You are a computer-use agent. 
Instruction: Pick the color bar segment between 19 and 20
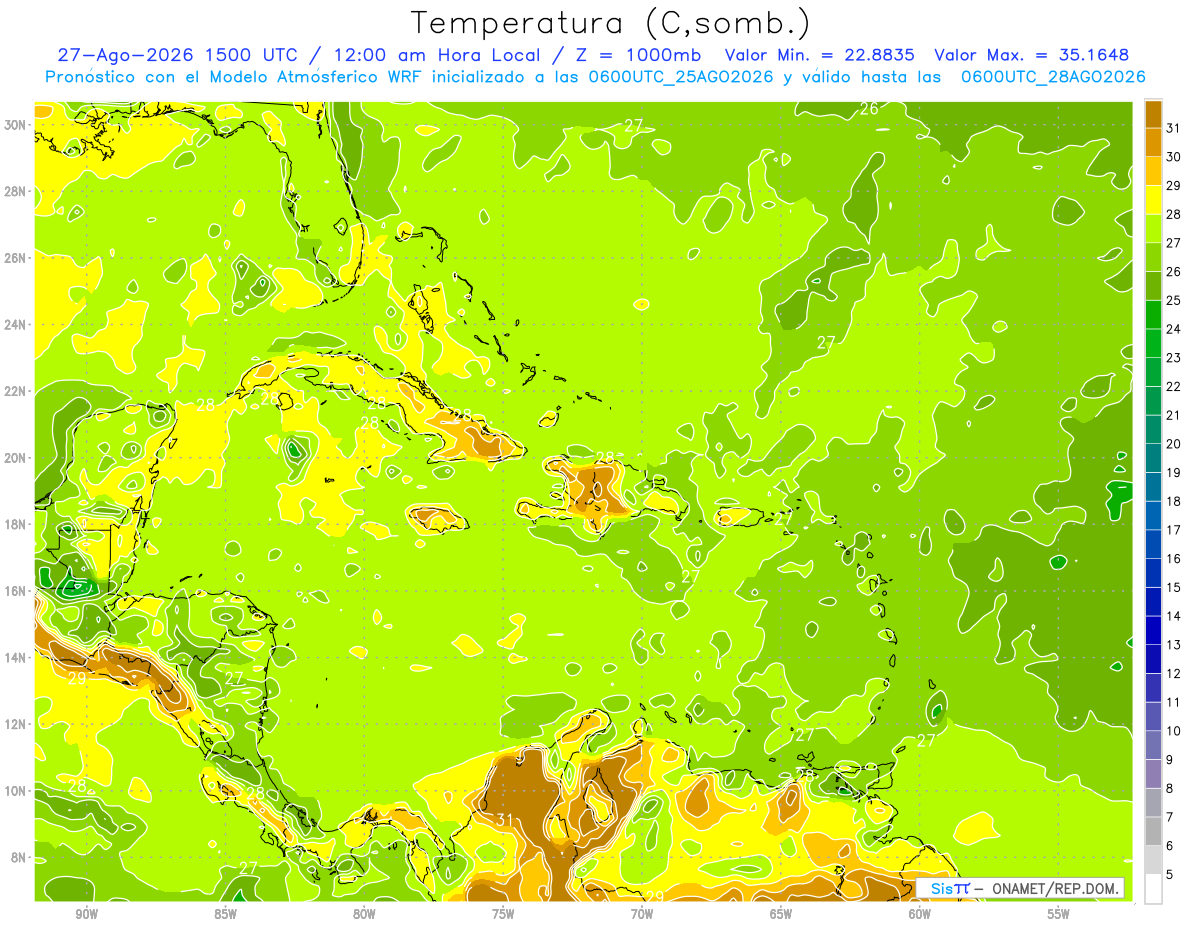tap(1153, 458)
